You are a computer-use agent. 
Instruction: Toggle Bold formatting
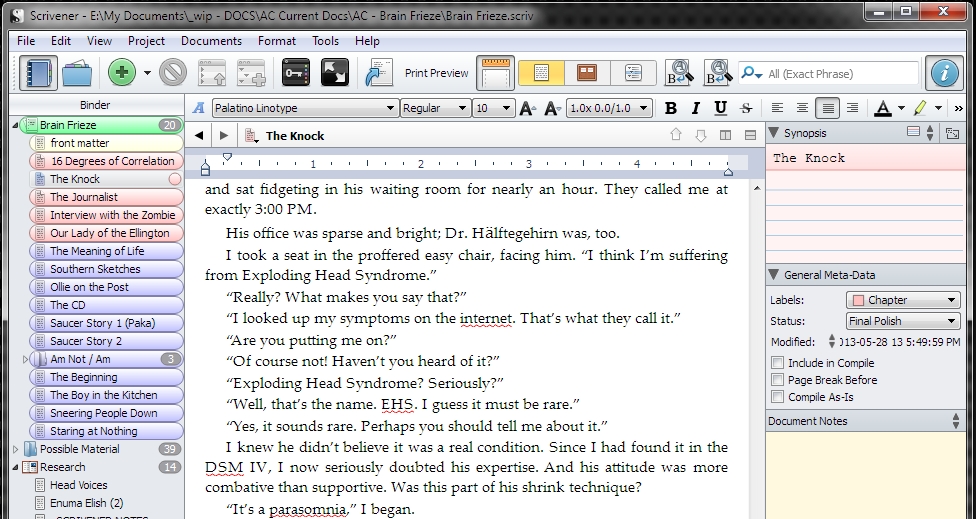[x=670, y=108]
